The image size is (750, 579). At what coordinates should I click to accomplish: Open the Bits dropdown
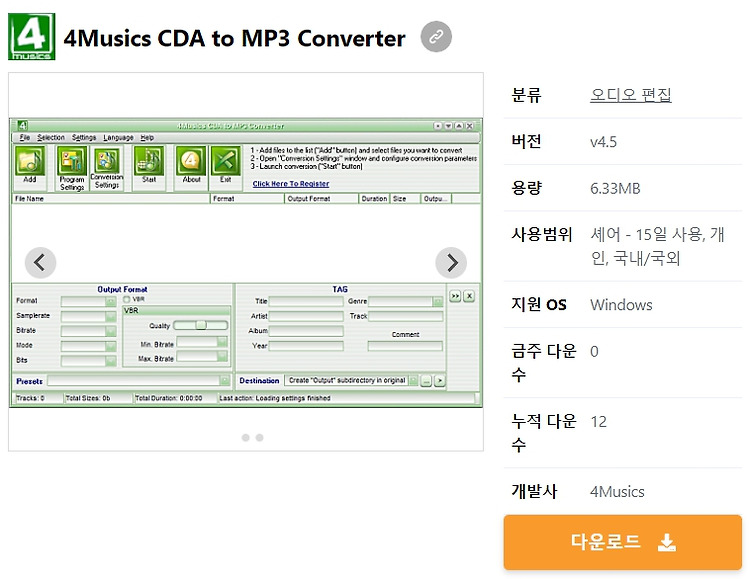[110, 361]
